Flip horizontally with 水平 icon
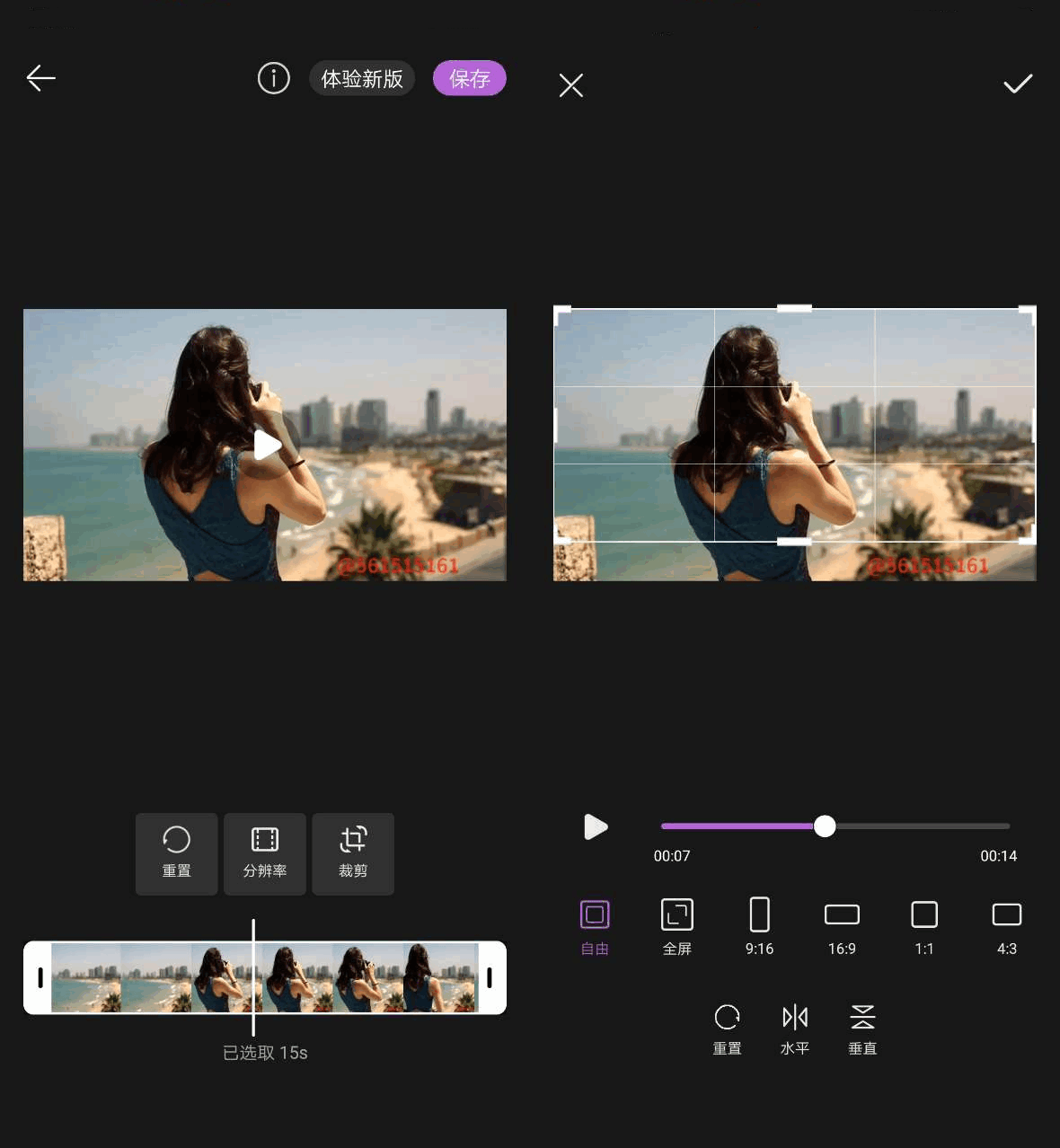1060x1148 pixels. click(795, 1029)
